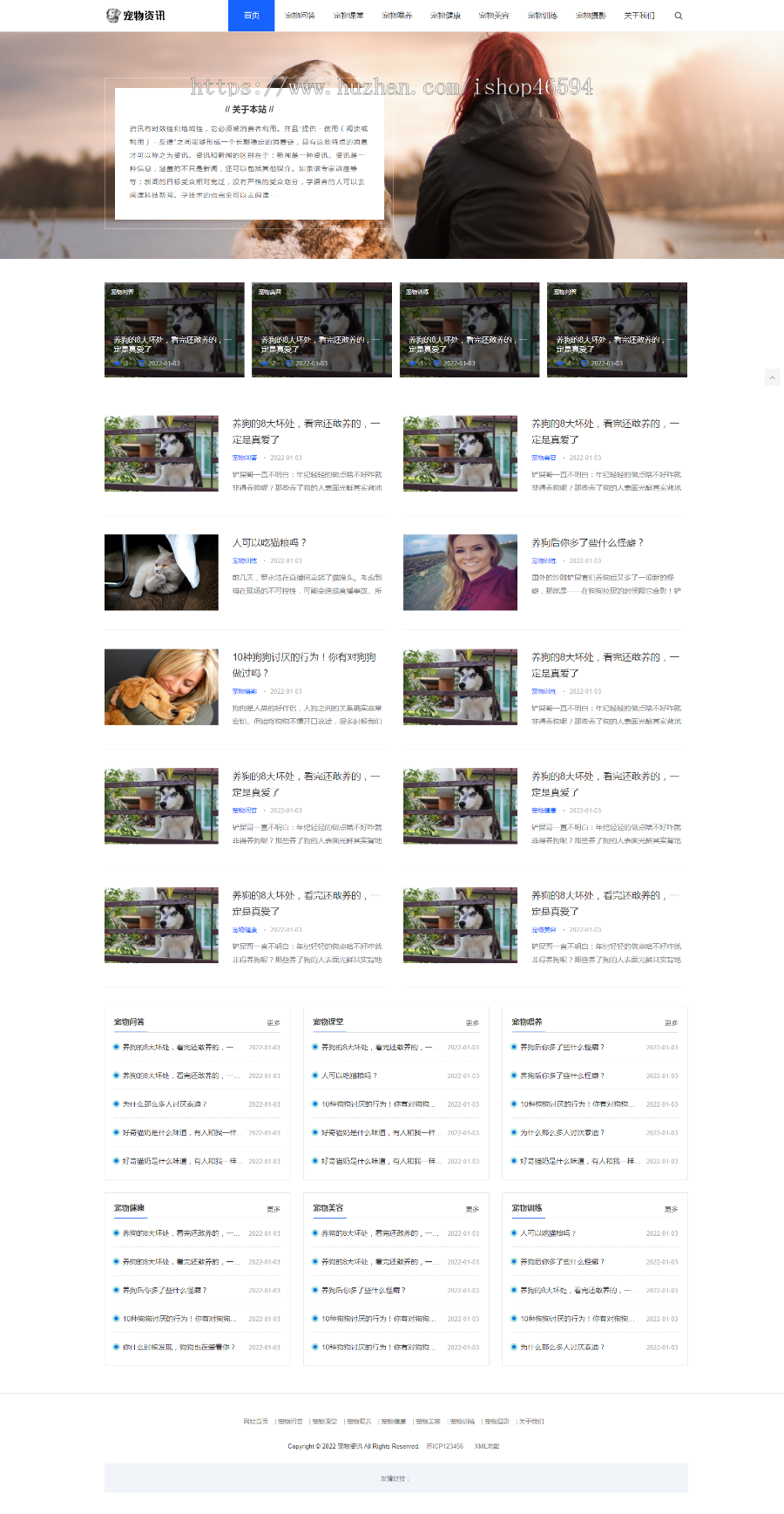Open the 宠物课堂 menu in top navigation
The width and height of the screenshot is (784, 1514).
[348, 16]
